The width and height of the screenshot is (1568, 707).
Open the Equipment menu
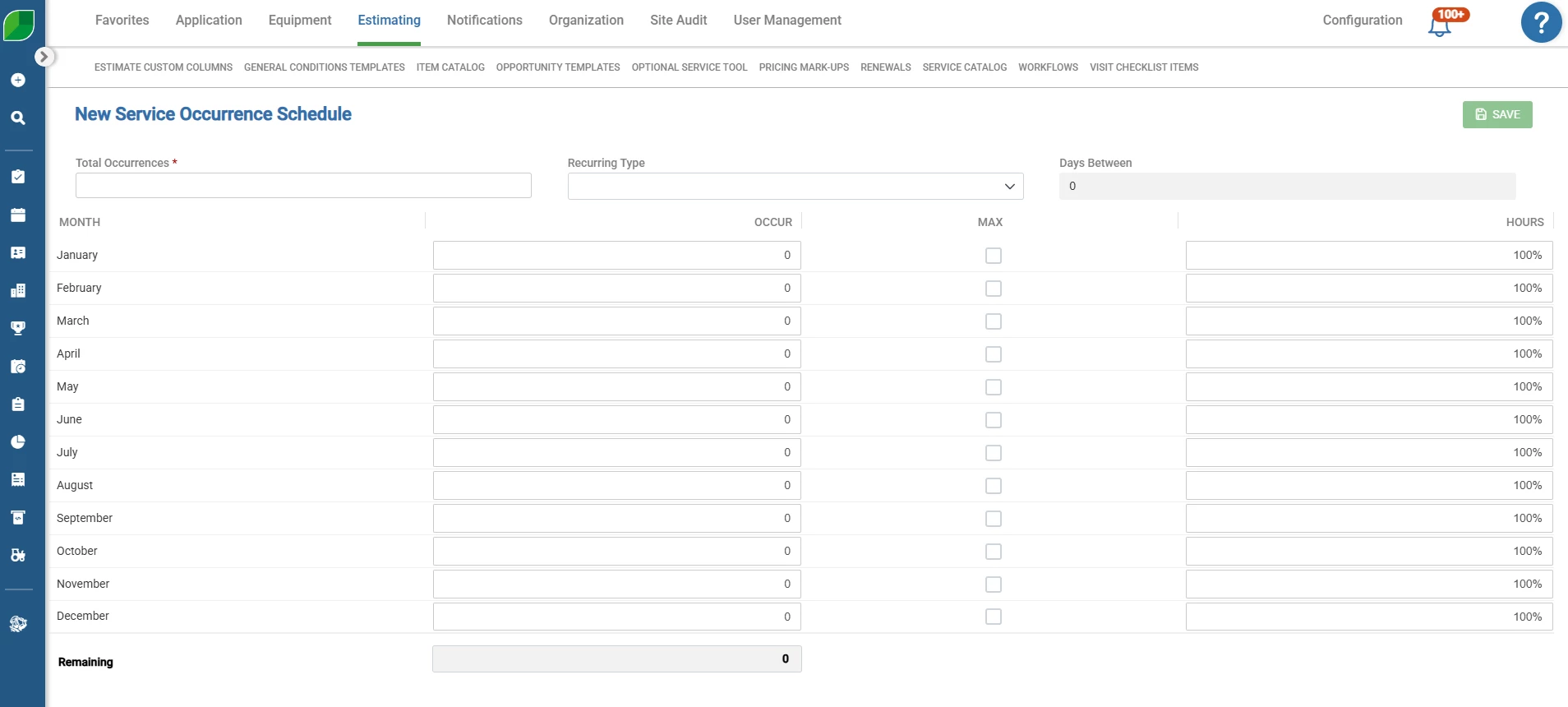[x=300, y=20]
